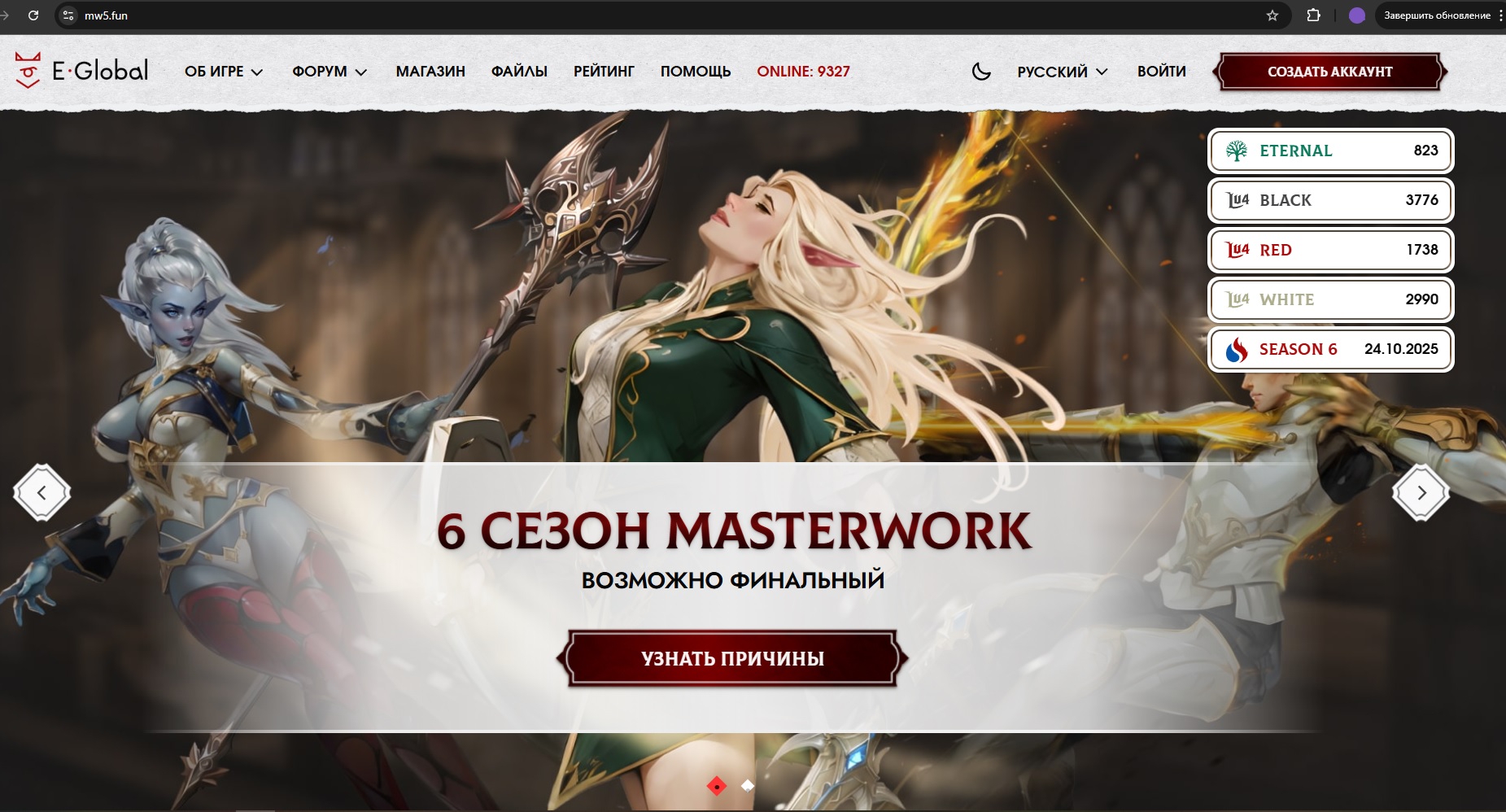Bookmark this page with the star icon
The image size is (1506, 812).
1272,15
